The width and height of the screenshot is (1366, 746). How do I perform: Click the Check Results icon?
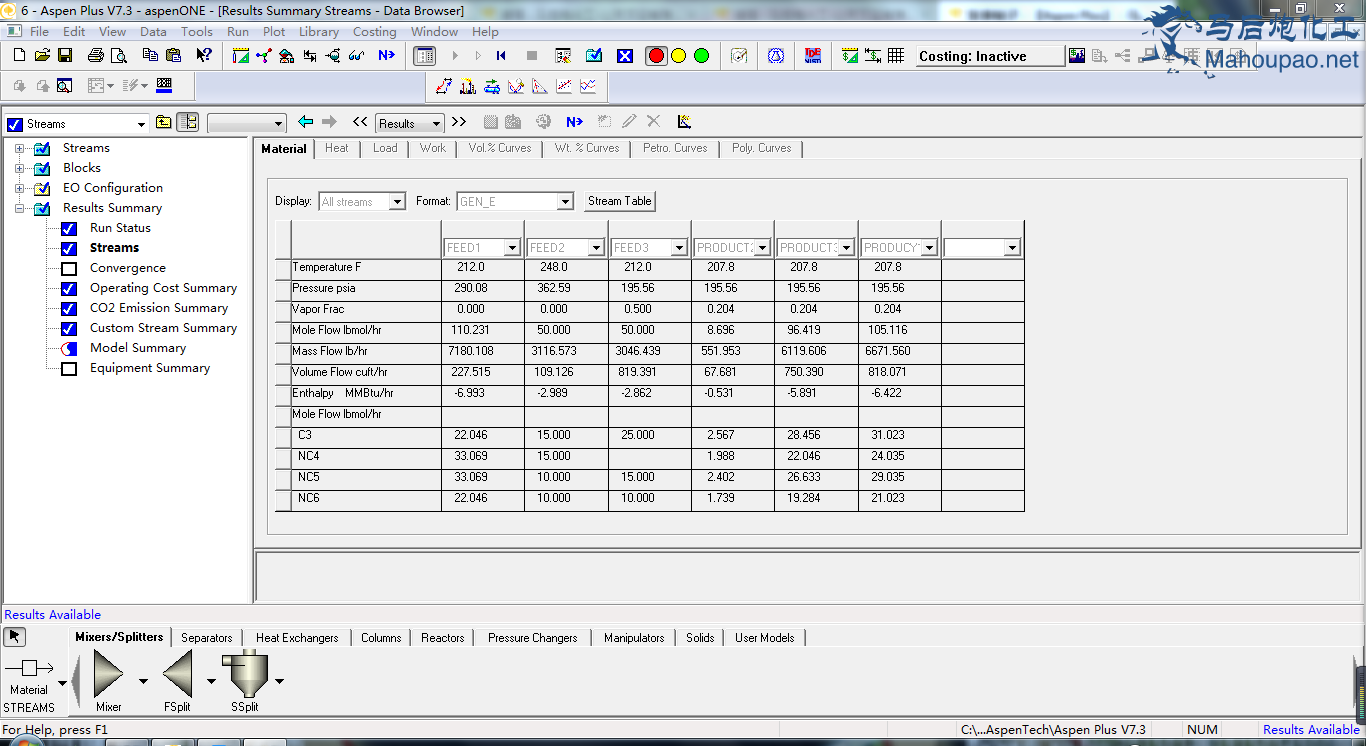coord(594,56)
